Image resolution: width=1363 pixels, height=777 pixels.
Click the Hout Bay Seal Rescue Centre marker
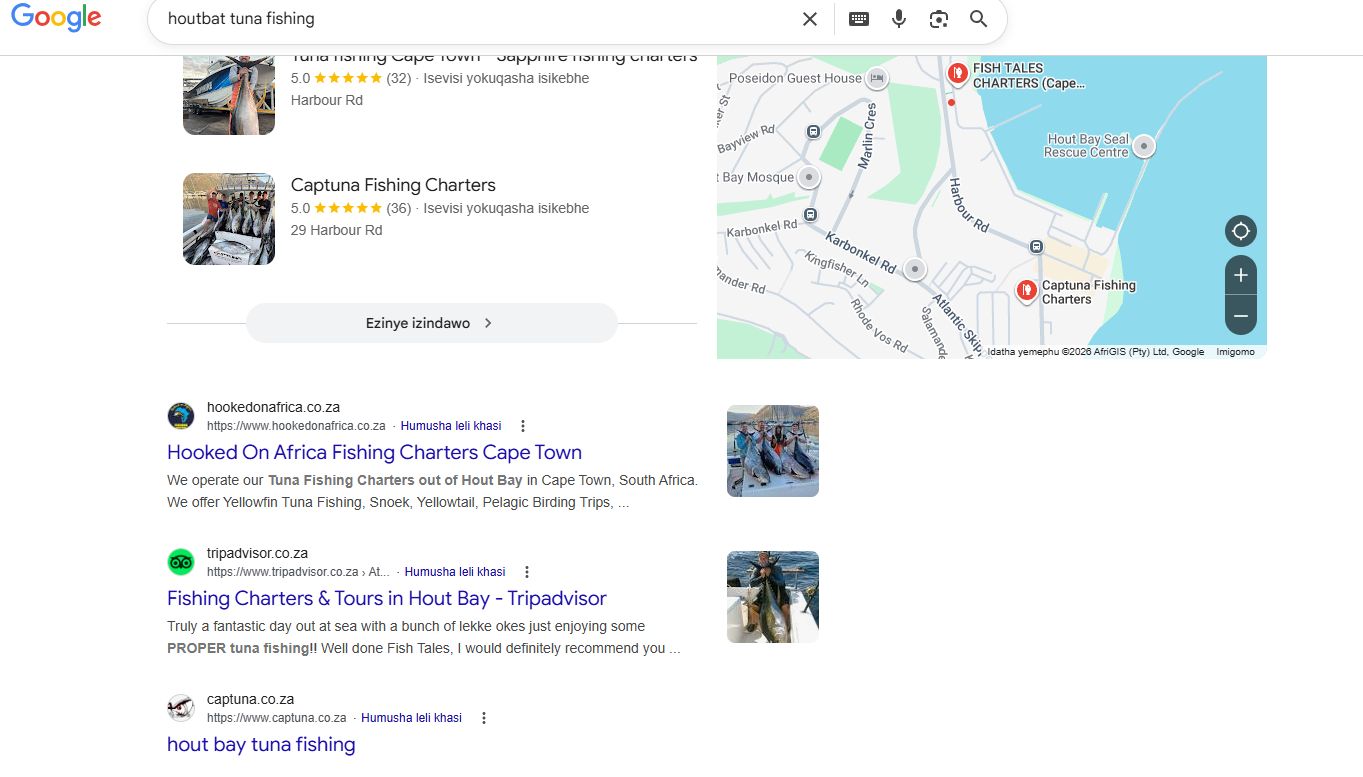pos(1144,146)
